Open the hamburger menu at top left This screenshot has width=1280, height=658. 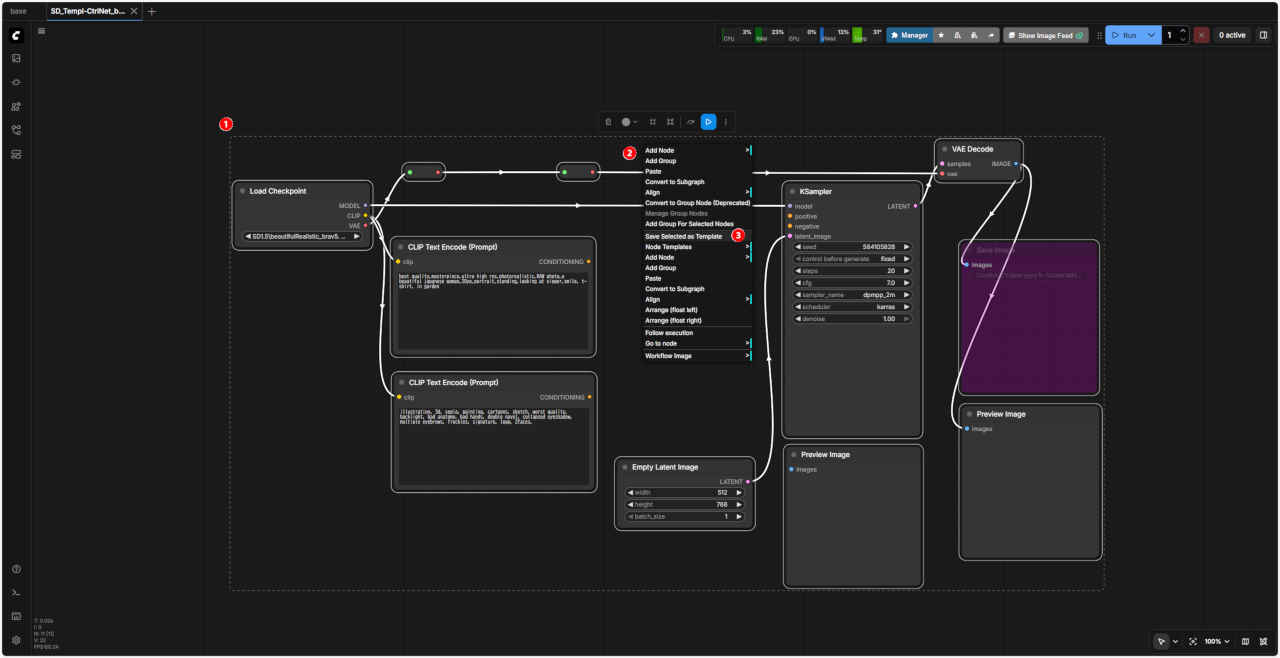pyautogui.click(x=41, y=31)
